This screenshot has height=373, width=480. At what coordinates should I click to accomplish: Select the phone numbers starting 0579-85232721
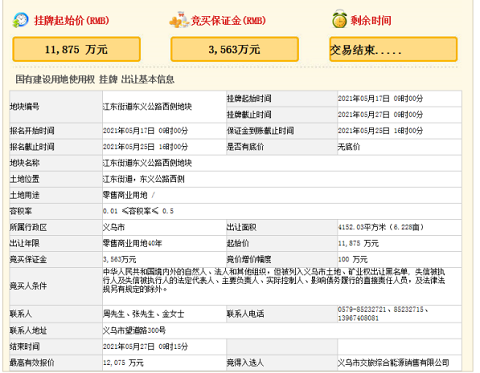coord(383,314)
